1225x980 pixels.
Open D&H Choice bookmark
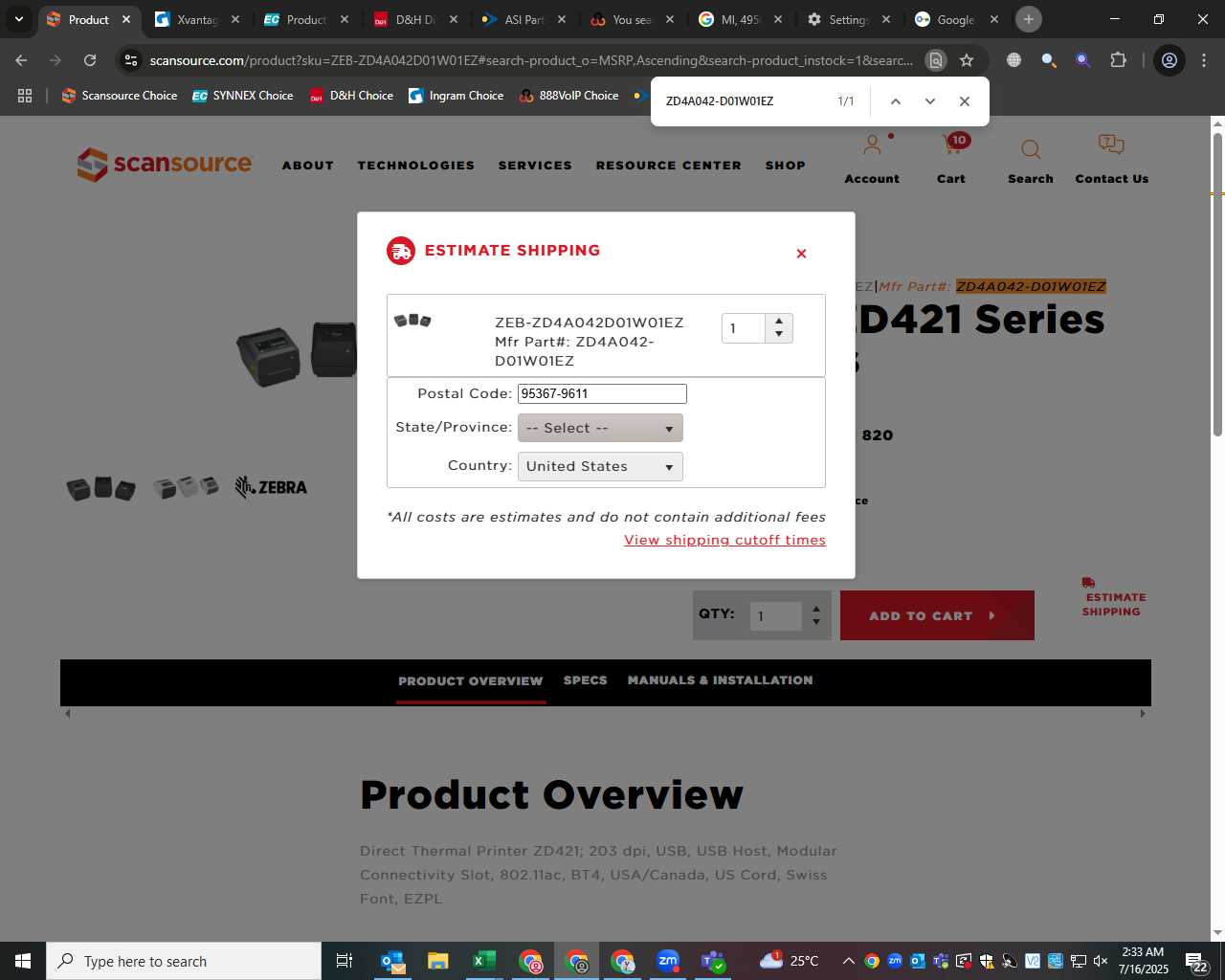[351, 96]
